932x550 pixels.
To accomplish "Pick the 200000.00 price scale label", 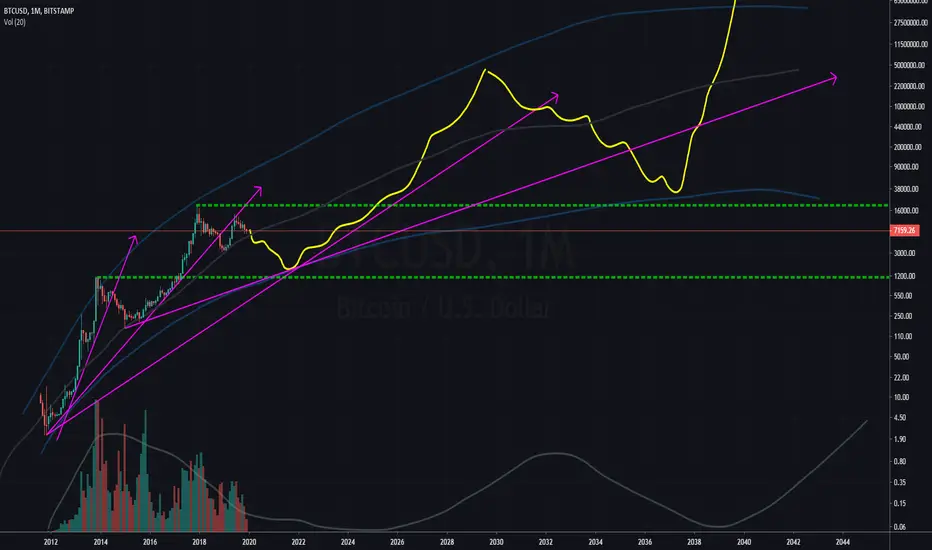I will 908,147.
